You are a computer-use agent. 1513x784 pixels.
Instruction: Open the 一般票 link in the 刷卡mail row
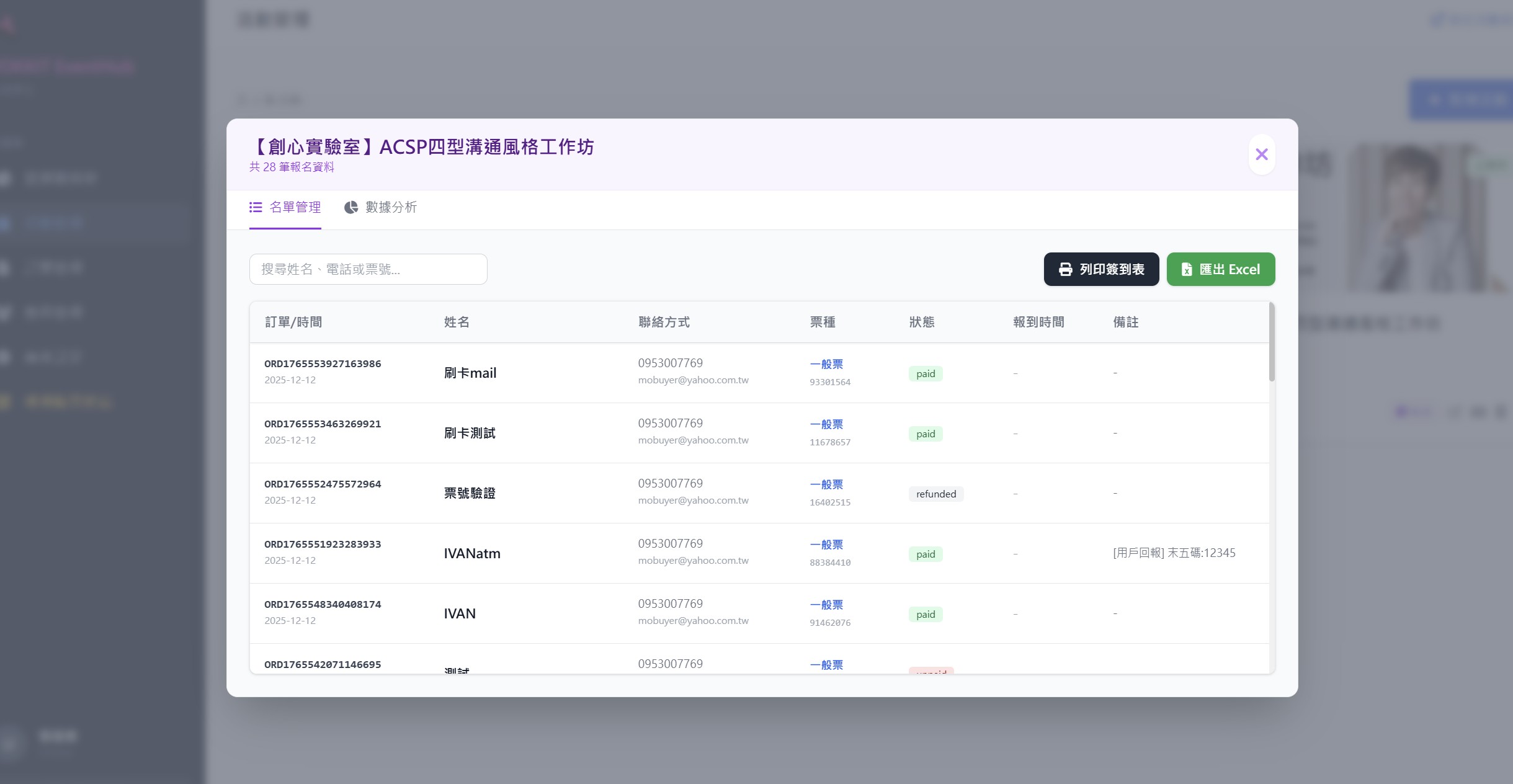[x=828, y=364]
